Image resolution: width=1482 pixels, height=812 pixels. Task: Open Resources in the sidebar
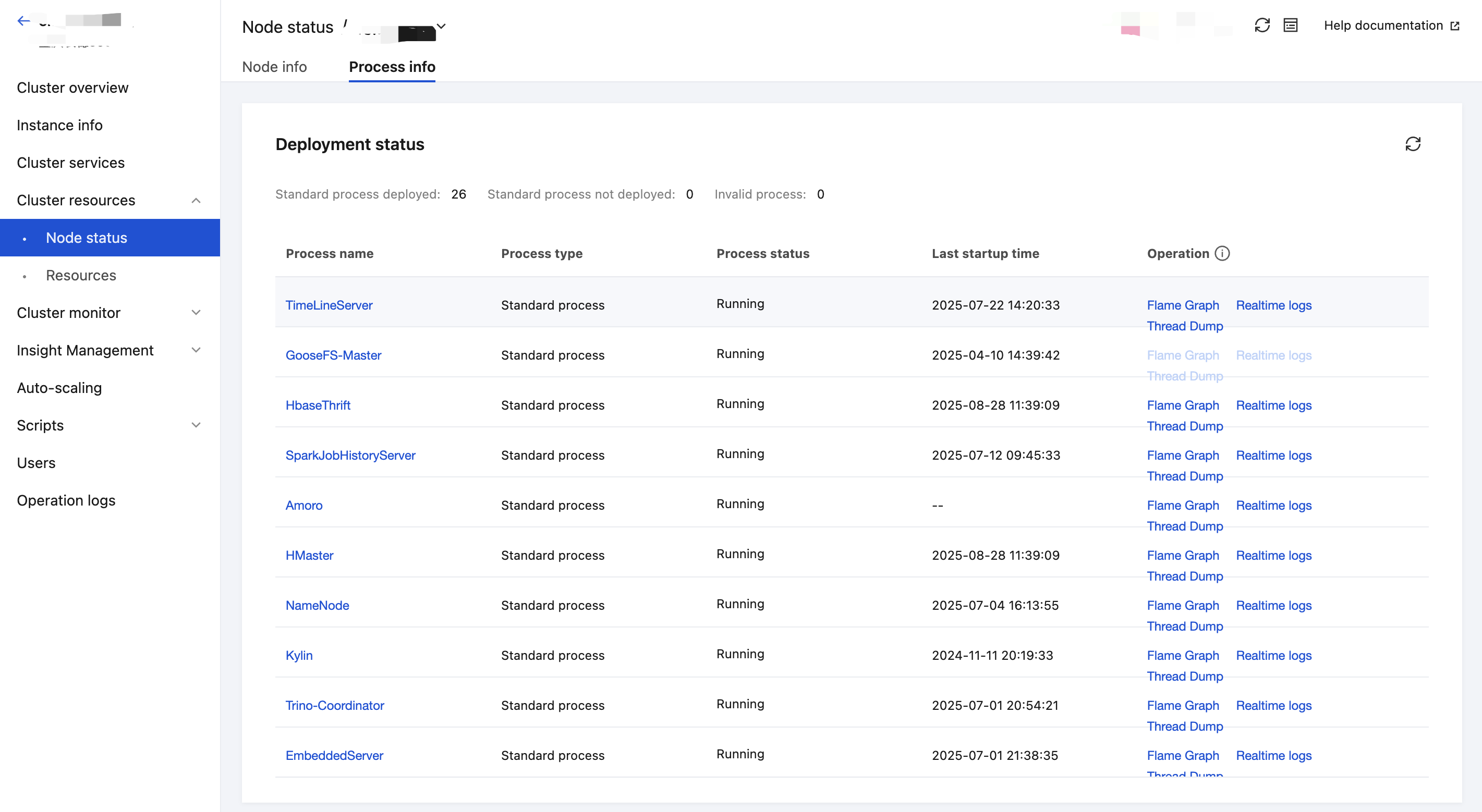(81, 276)
